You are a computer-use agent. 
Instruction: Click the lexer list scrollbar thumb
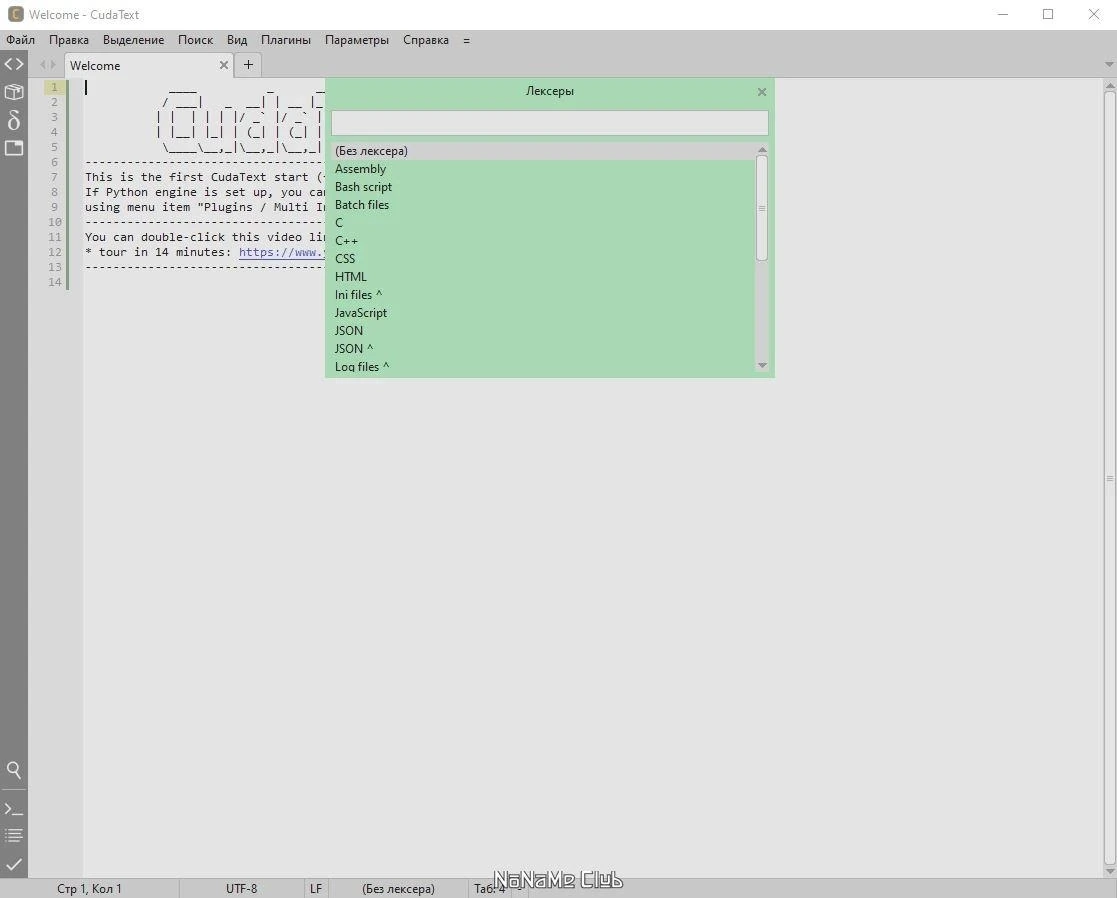click(x=762, y=208)
